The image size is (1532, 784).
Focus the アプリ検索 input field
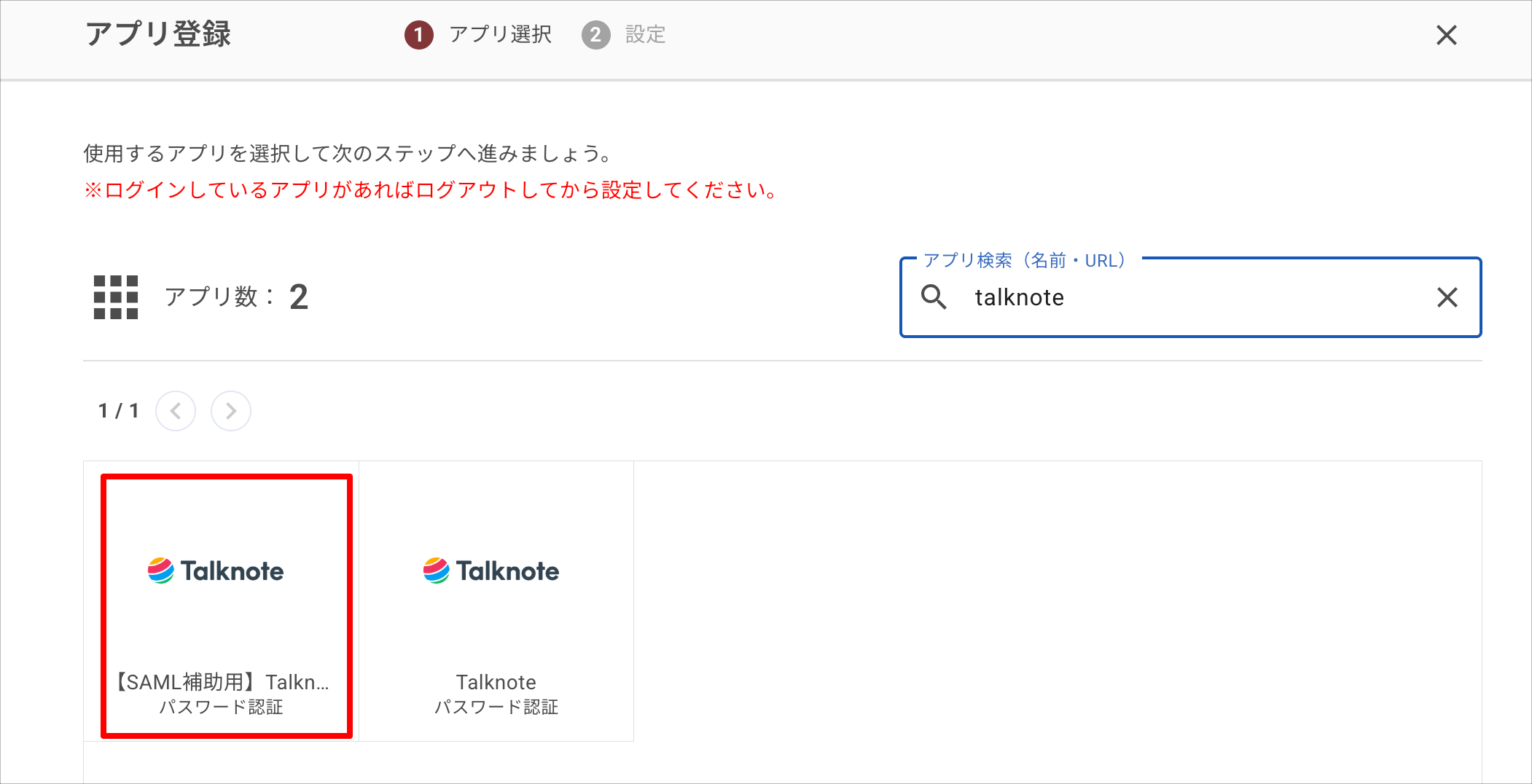point(1191,297)
